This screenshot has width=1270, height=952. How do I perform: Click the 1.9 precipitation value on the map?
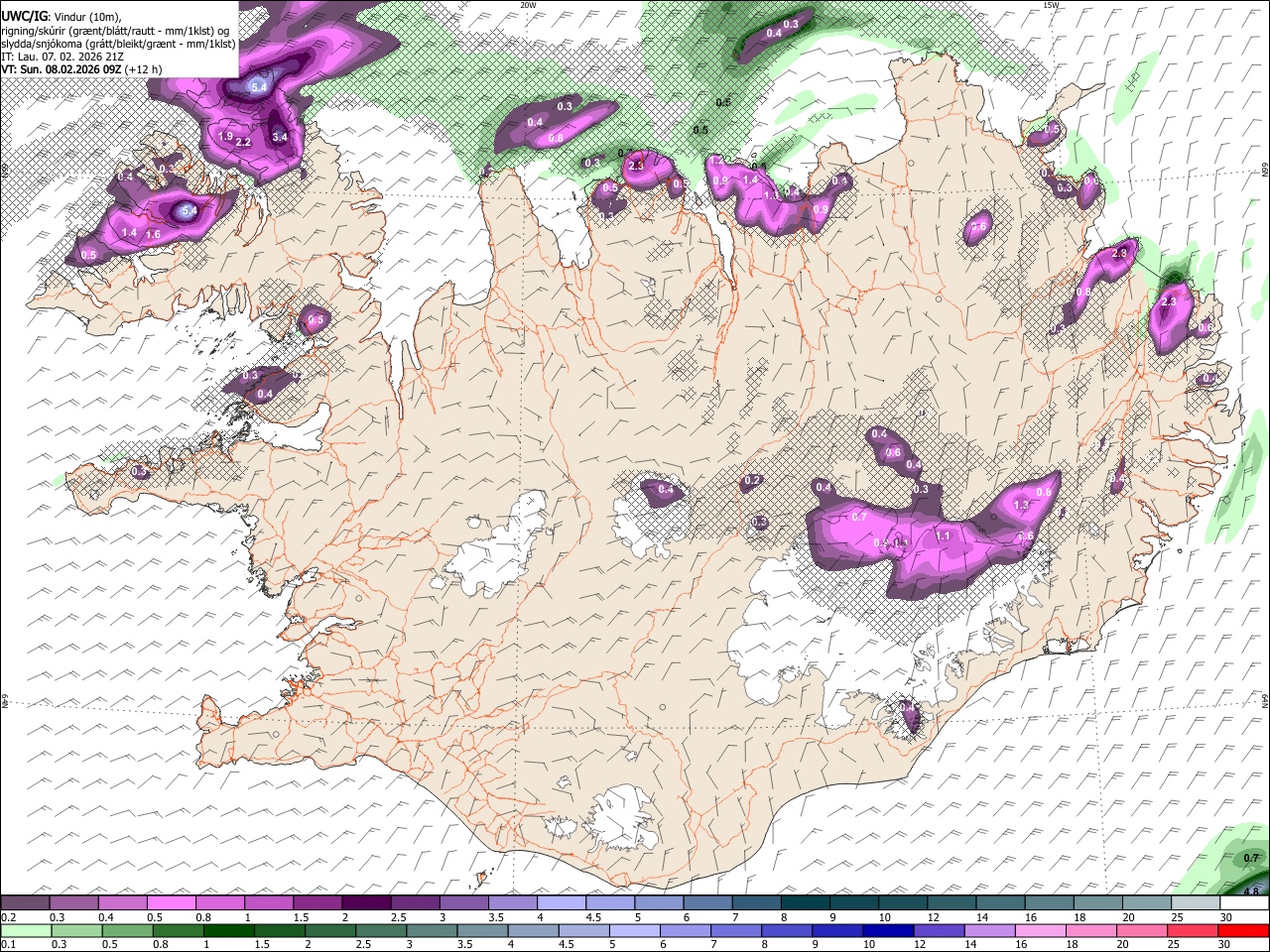[225, 136]
